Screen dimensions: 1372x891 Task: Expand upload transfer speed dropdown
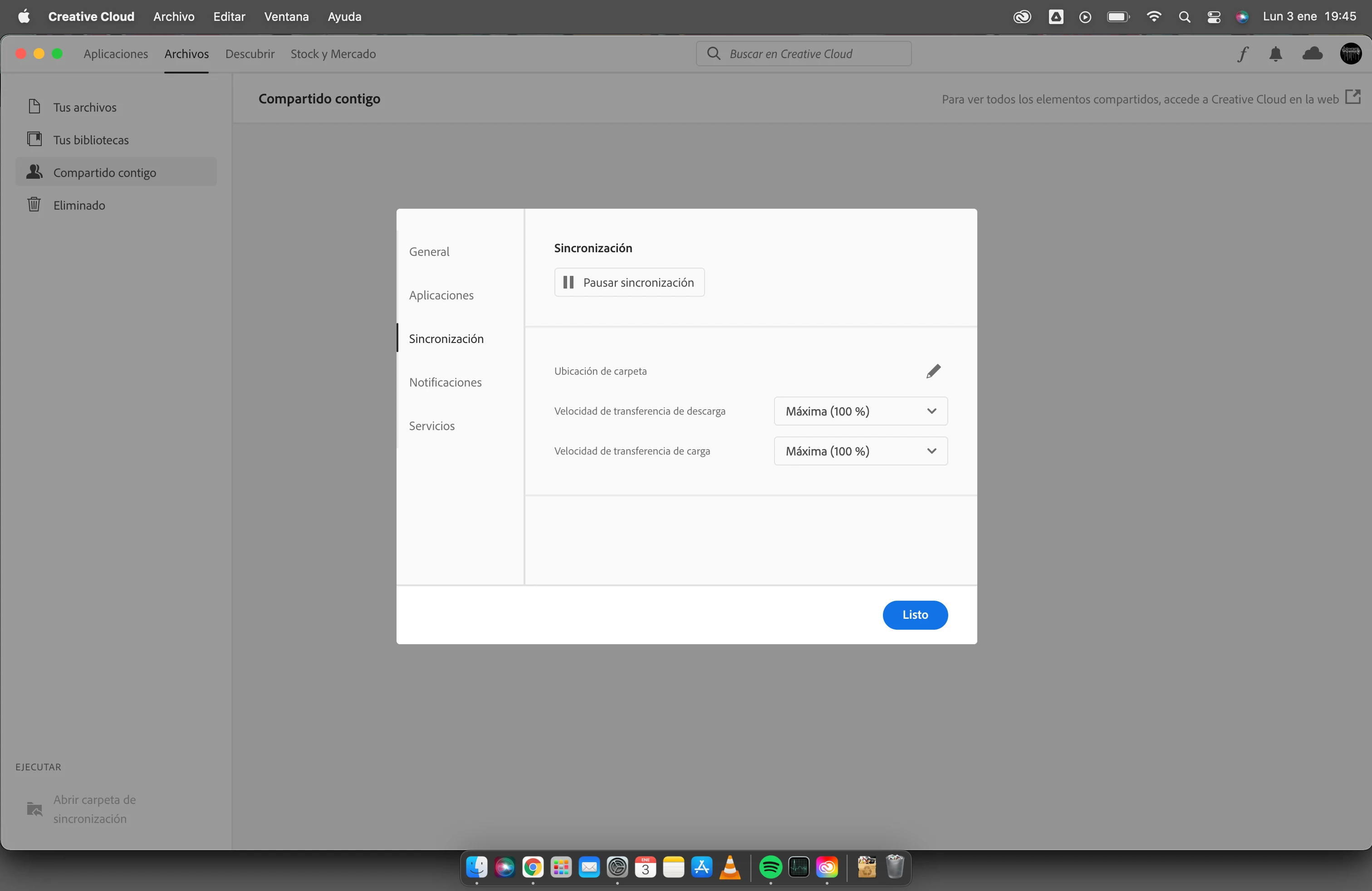[860, 451]
